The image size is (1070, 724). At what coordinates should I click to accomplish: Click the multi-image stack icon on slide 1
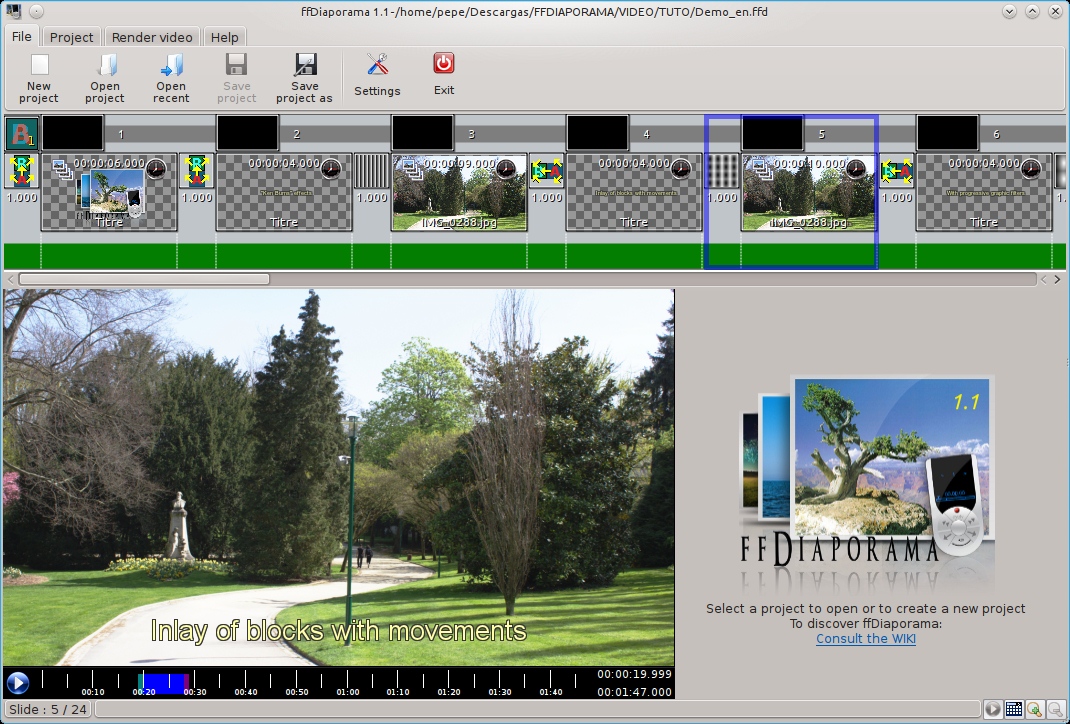[x=62, y=169]
